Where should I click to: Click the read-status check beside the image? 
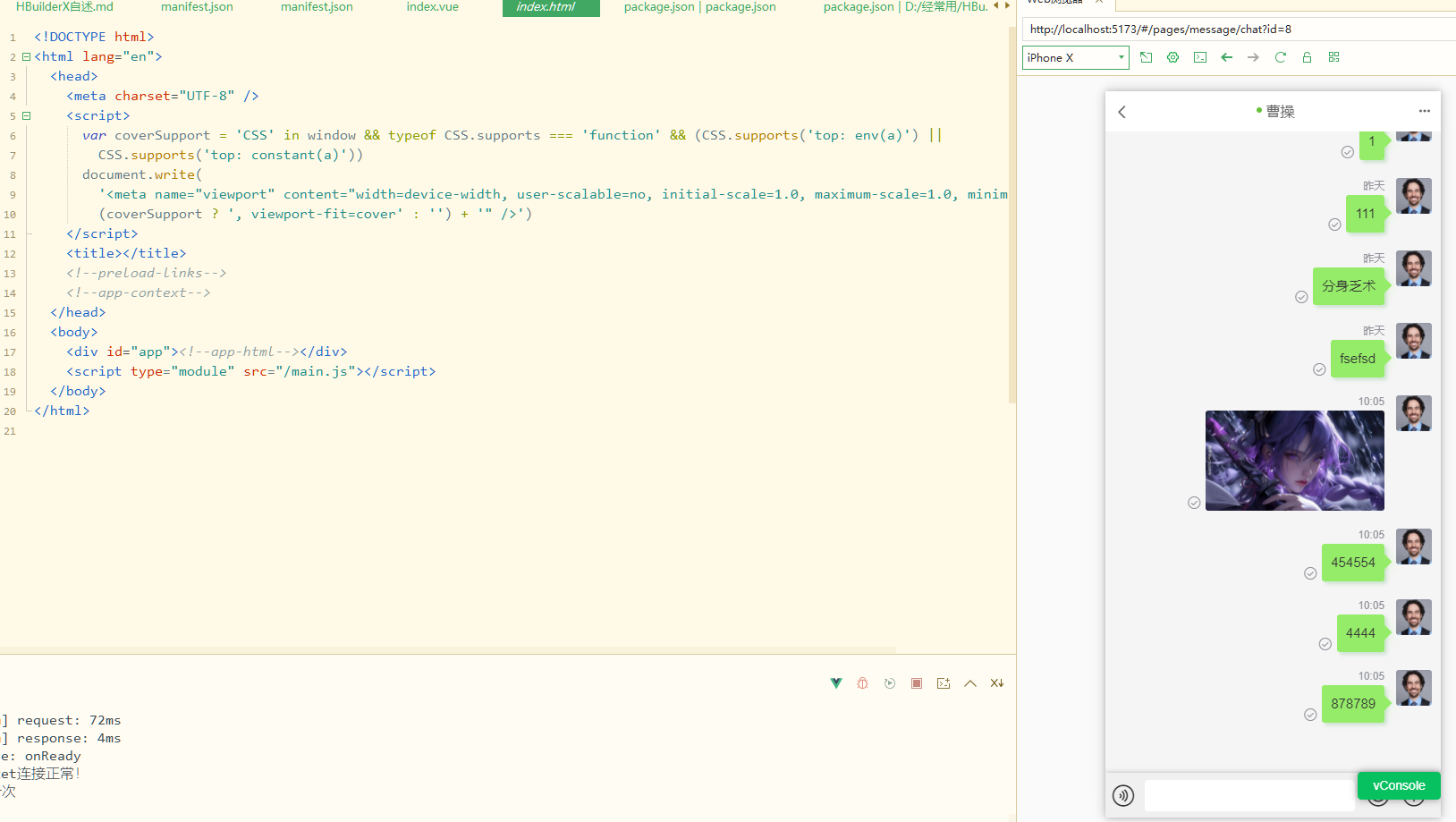[x=1194, y=503]
